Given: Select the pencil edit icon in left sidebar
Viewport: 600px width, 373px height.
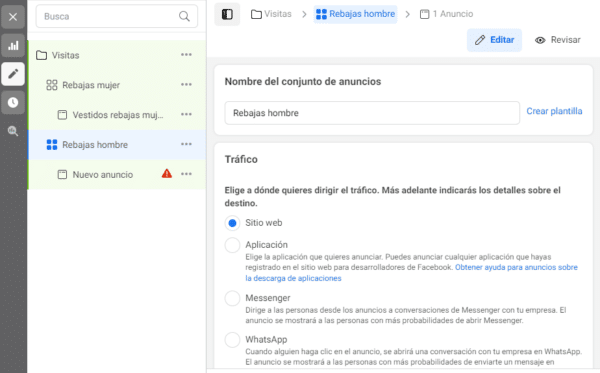Looking at the screenshot, I should [x=13, y=74].
